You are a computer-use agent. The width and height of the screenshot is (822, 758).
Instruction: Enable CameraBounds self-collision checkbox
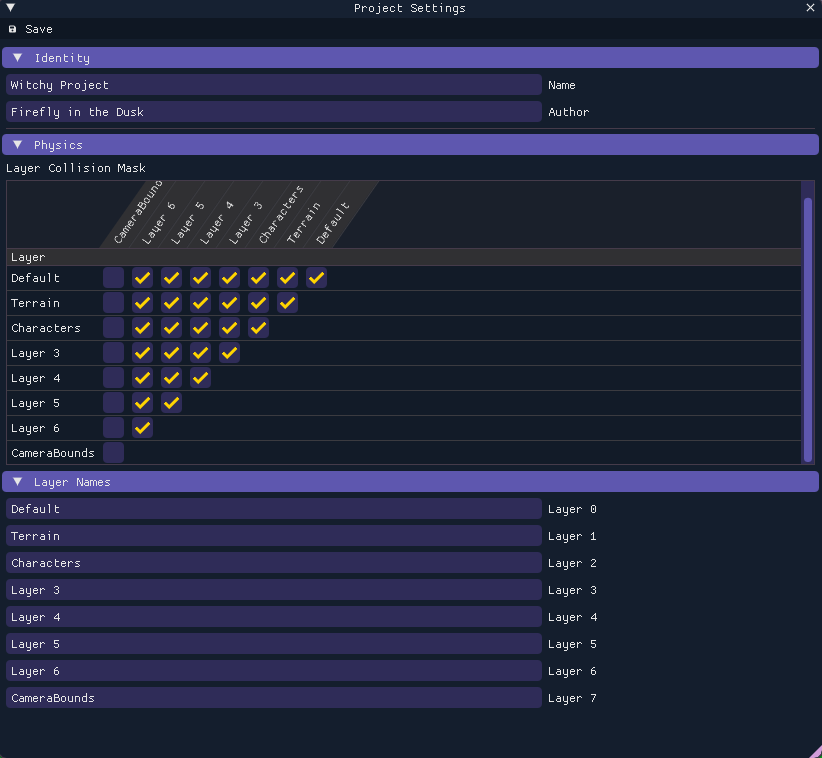coord(113,452)
